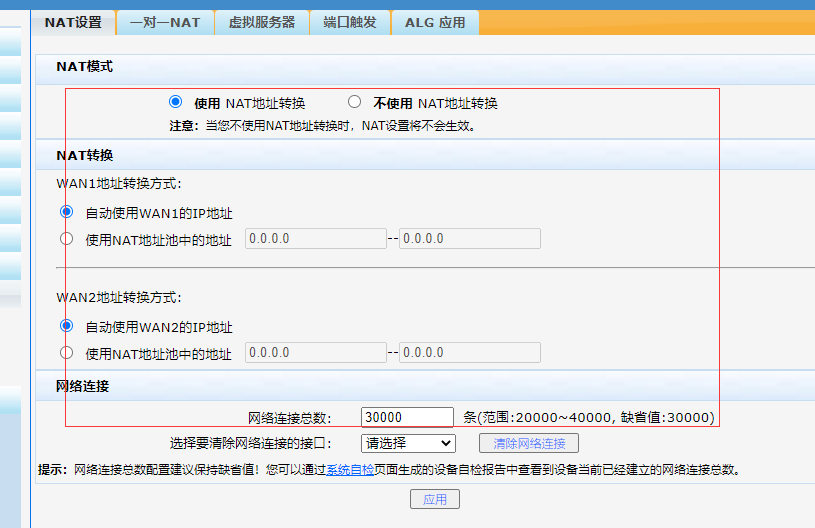Choose 自动使用WAN2的IP地址 option
This screenshot has height=528, width=815.
[67, 326]
